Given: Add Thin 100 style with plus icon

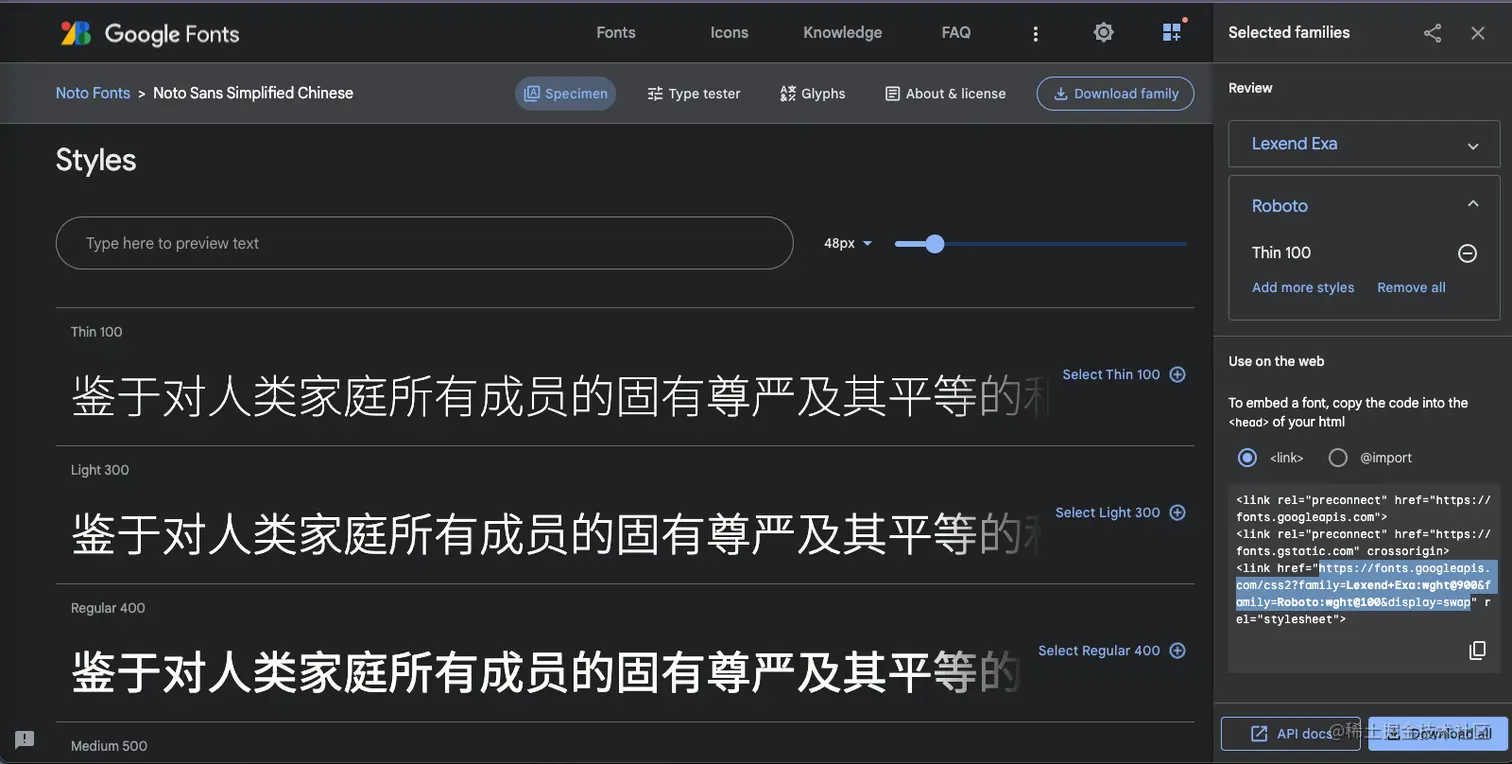Looking at the screenshot, I should pyautogui.click(x=1177, y=374).
